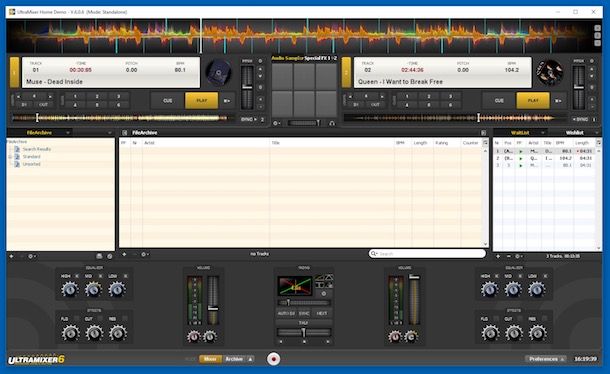Click right deck pitch slider
The width and height of the screenshot is (610, 374).
[578, 87]
